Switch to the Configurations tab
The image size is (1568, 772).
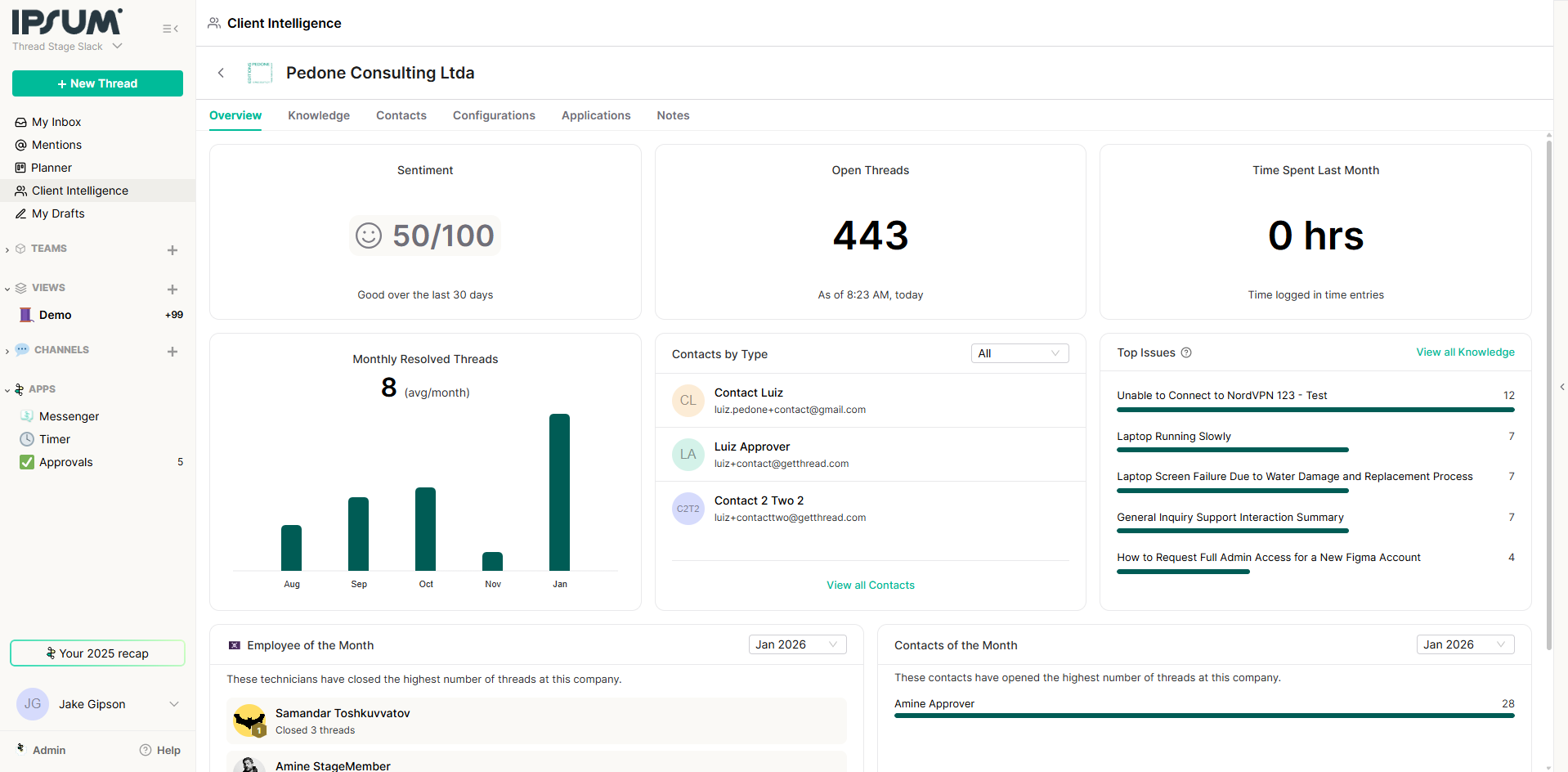click(494, 115)
